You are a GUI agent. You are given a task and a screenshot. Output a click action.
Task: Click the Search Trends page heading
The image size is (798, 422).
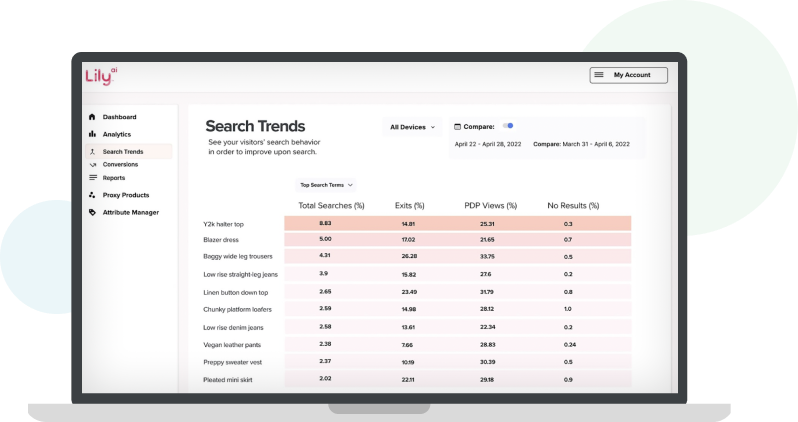click(255, 126)
